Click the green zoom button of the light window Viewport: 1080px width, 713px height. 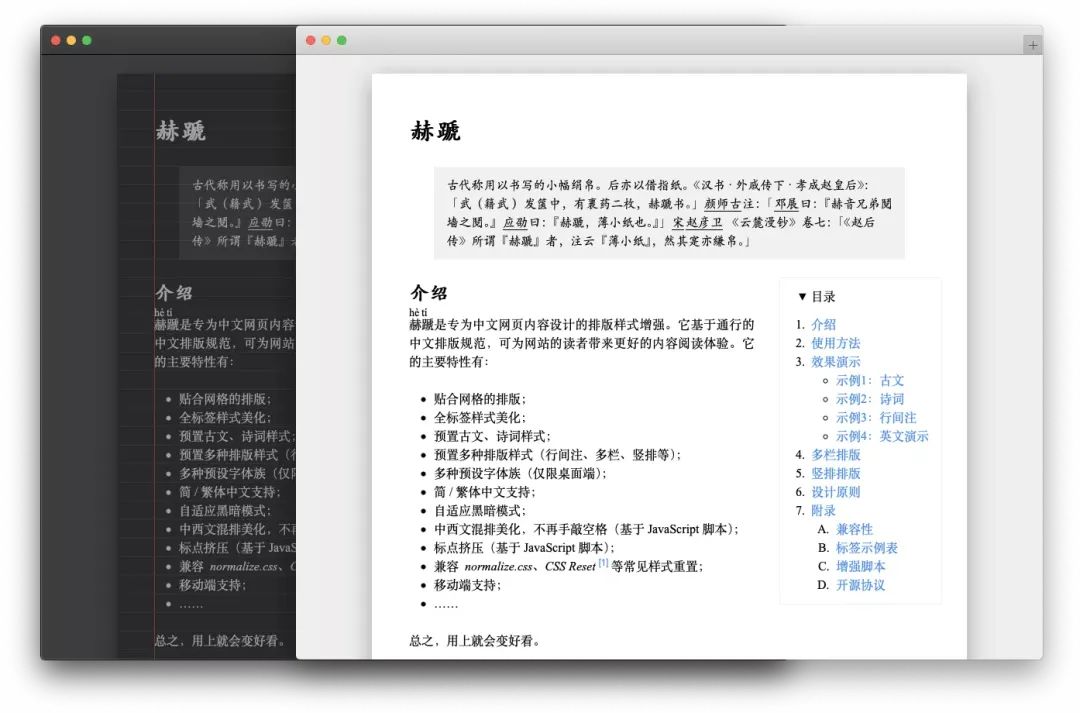click(342, 41)
